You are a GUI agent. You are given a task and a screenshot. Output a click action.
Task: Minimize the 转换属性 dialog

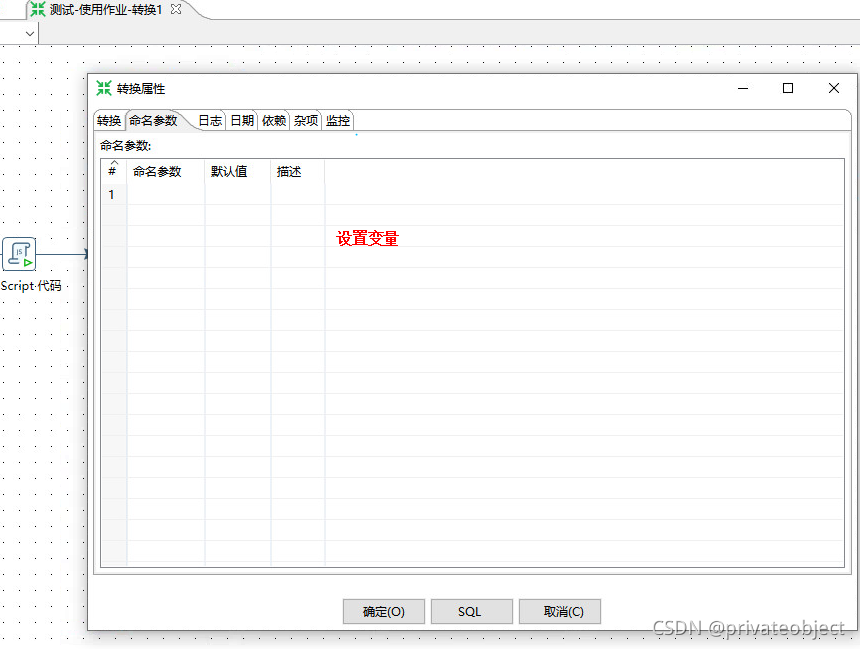tap(743, 88)
